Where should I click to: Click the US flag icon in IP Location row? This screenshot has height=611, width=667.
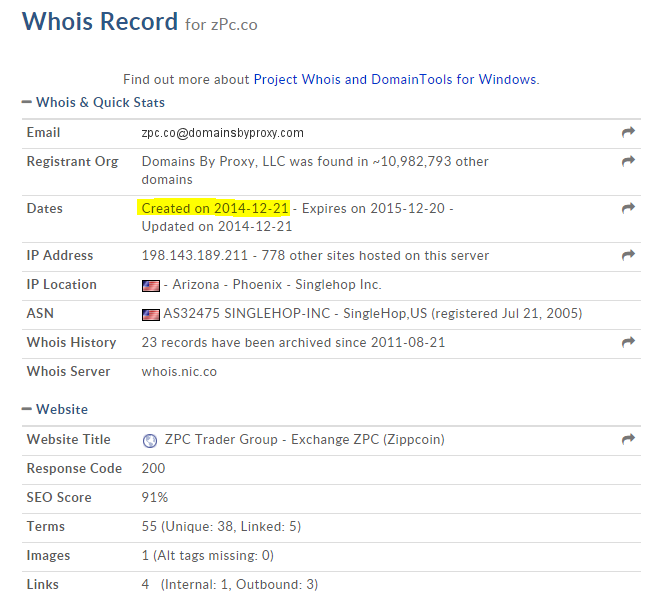151,286
